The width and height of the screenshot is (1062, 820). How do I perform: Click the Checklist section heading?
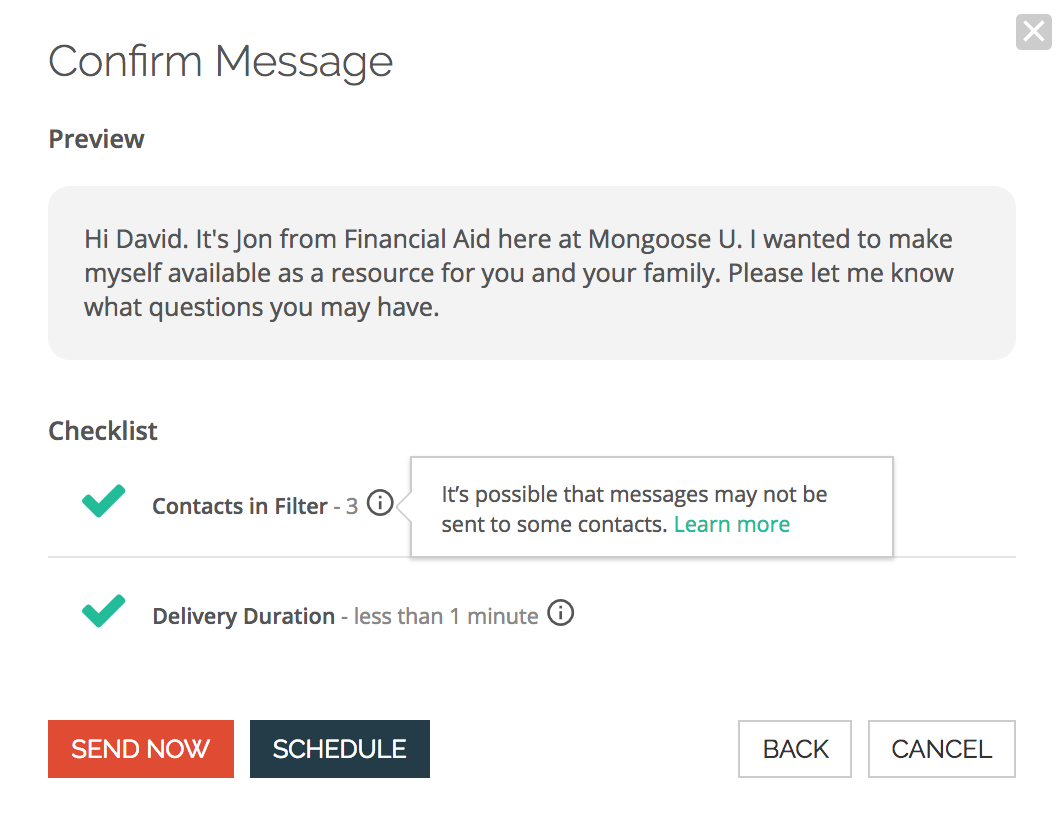[103, 431]
